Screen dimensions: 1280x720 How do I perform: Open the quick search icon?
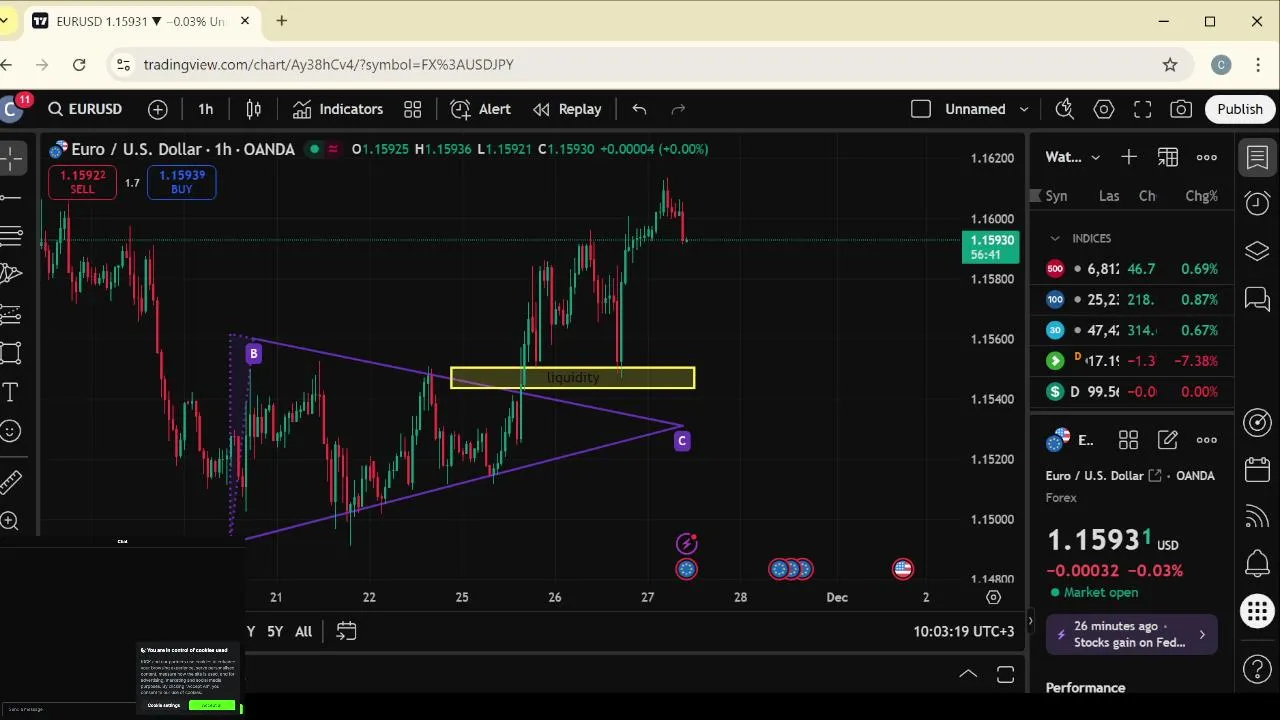[x=1064, y=109]
